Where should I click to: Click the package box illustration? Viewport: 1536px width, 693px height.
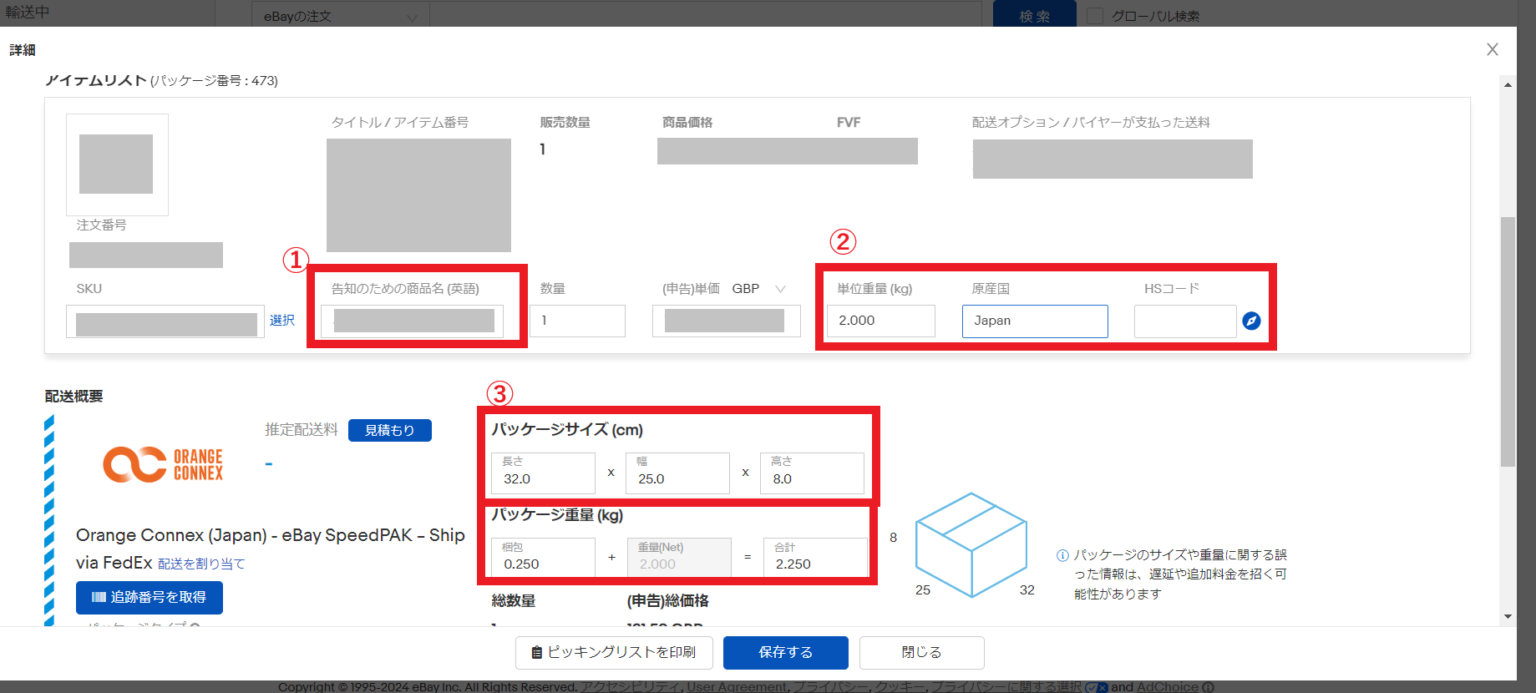click(x=971, y=545)
